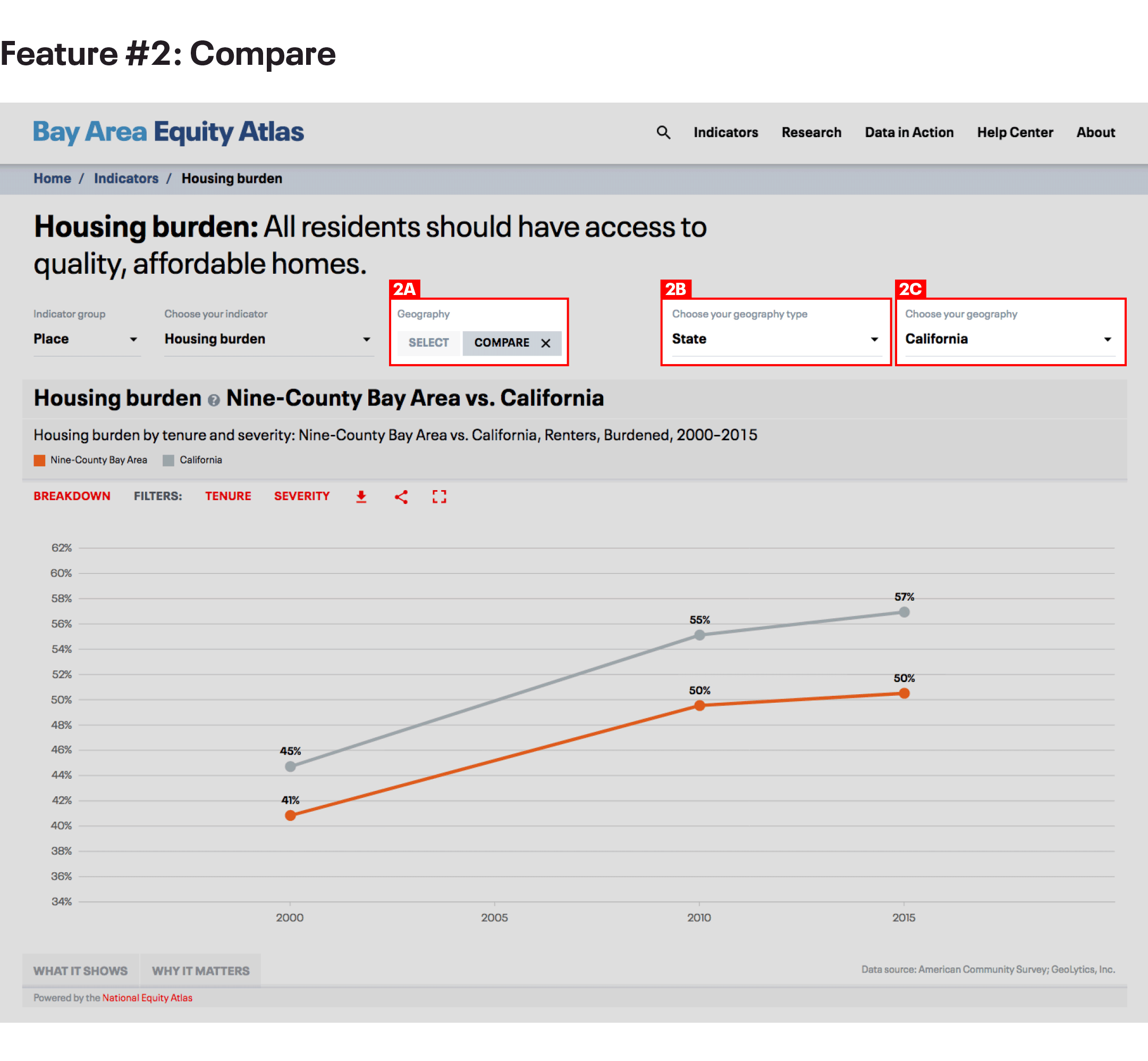
Task: Download chart using download icon
Action: 361,496
